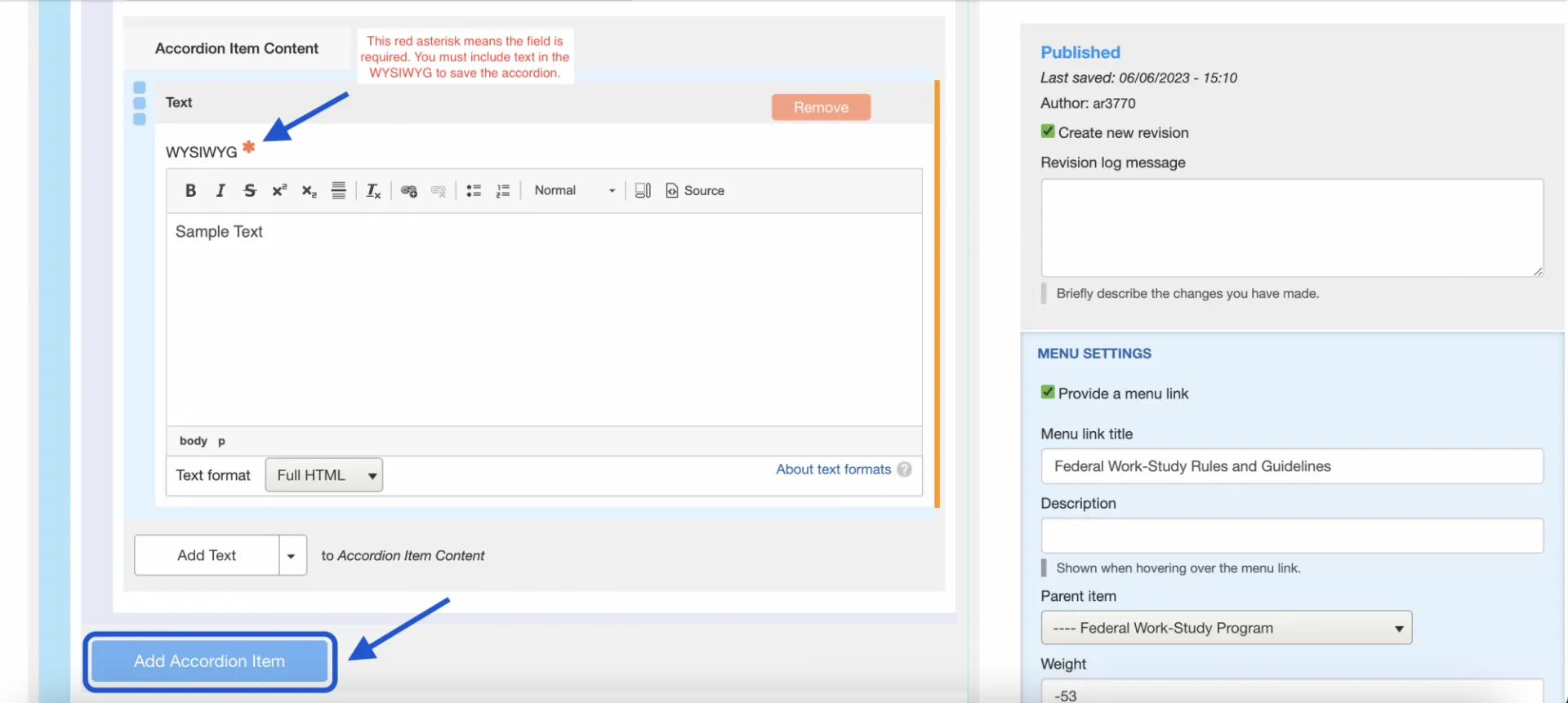Screen dimensions: 1568x703
Task: Insert a numbered list
Action: click(503, 190)
